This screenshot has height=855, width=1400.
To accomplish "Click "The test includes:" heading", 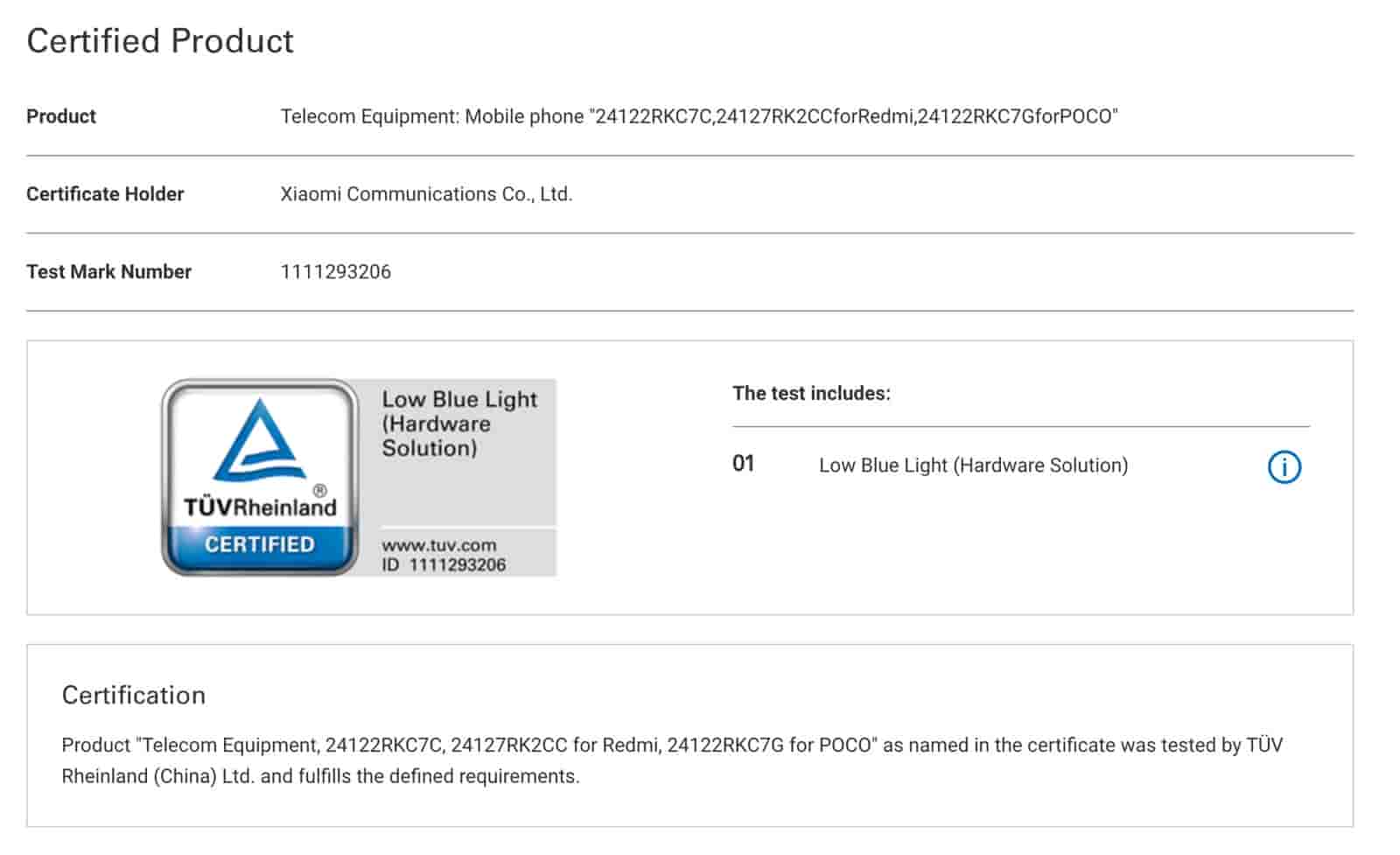I will point(811,394).
